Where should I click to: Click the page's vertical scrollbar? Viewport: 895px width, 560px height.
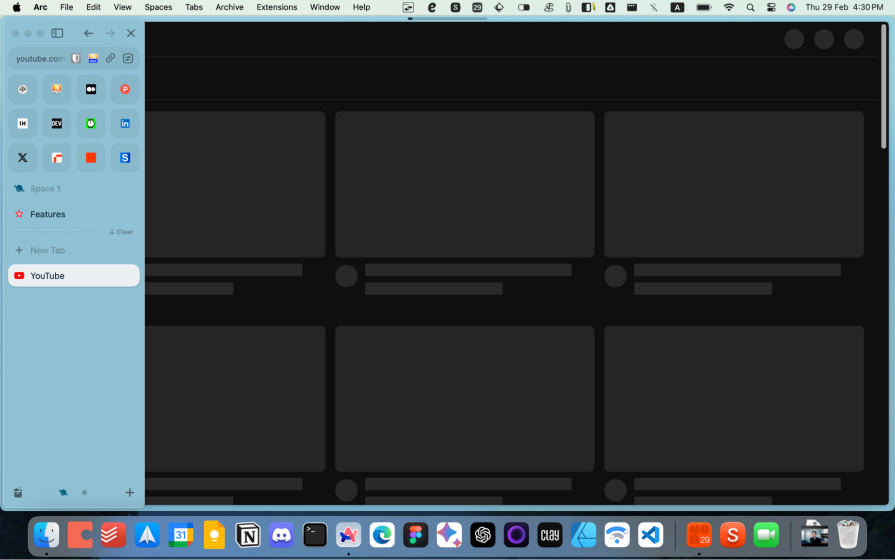tap(883, 90)
